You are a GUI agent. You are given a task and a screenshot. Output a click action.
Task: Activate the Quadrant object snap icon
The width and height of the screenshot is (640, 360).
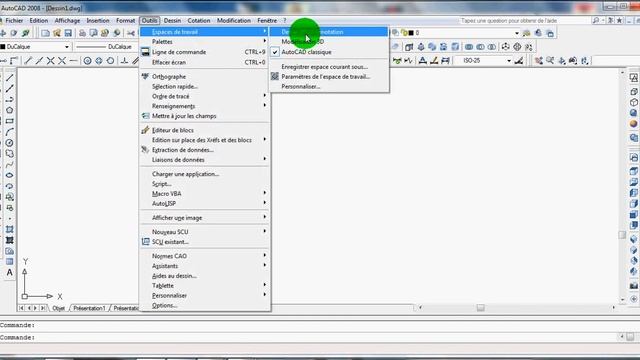[x=99, y=61]
